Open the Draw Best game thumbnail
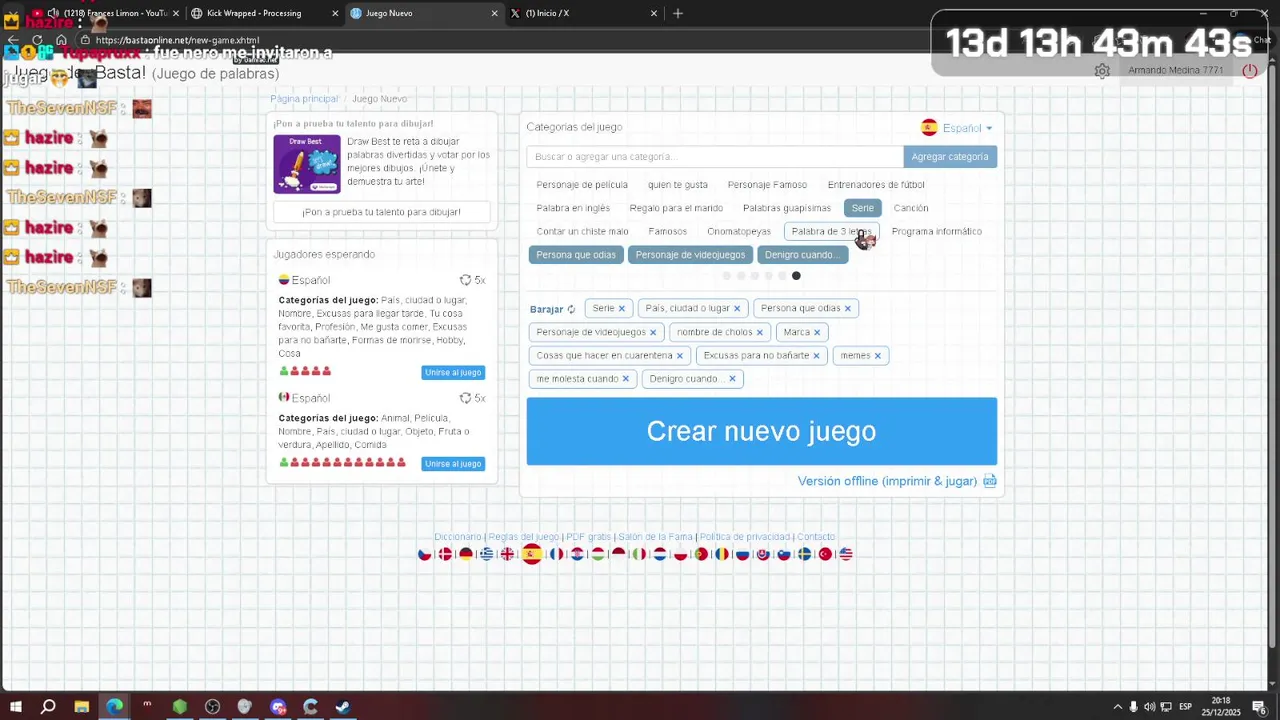This screenshot has height=720, width=1280. point(307,164)
